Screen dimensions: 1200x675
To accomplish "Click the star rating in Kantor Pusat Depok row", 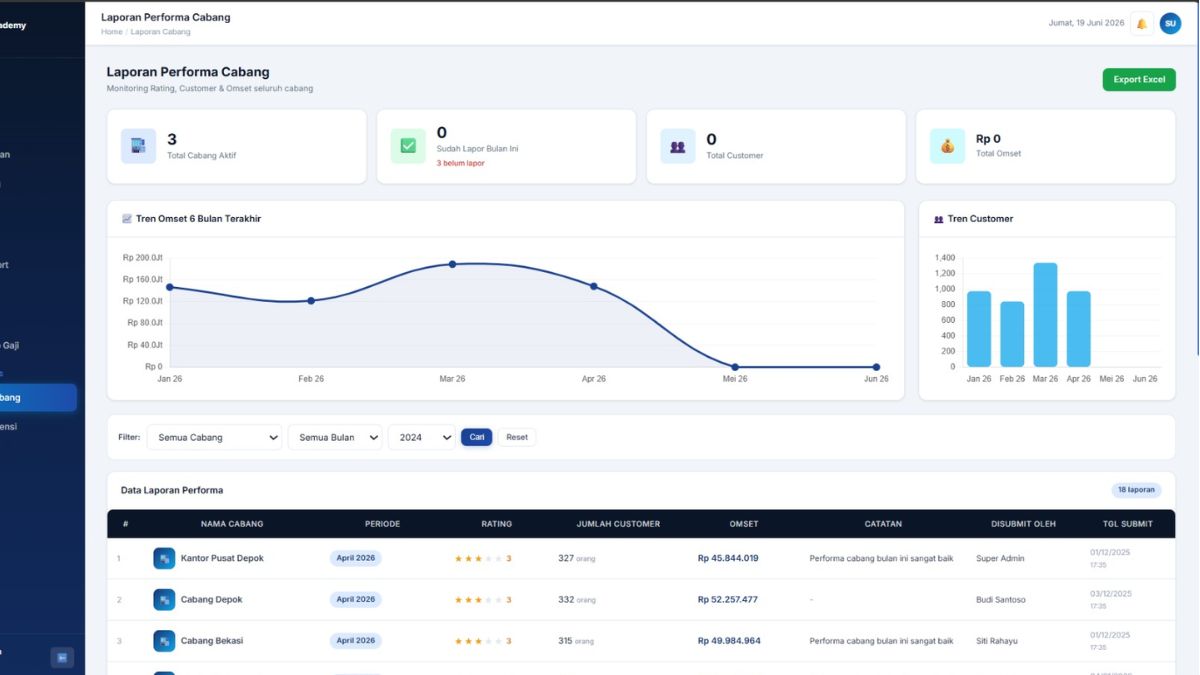I will pyautogui.click(x=483, y=558).
